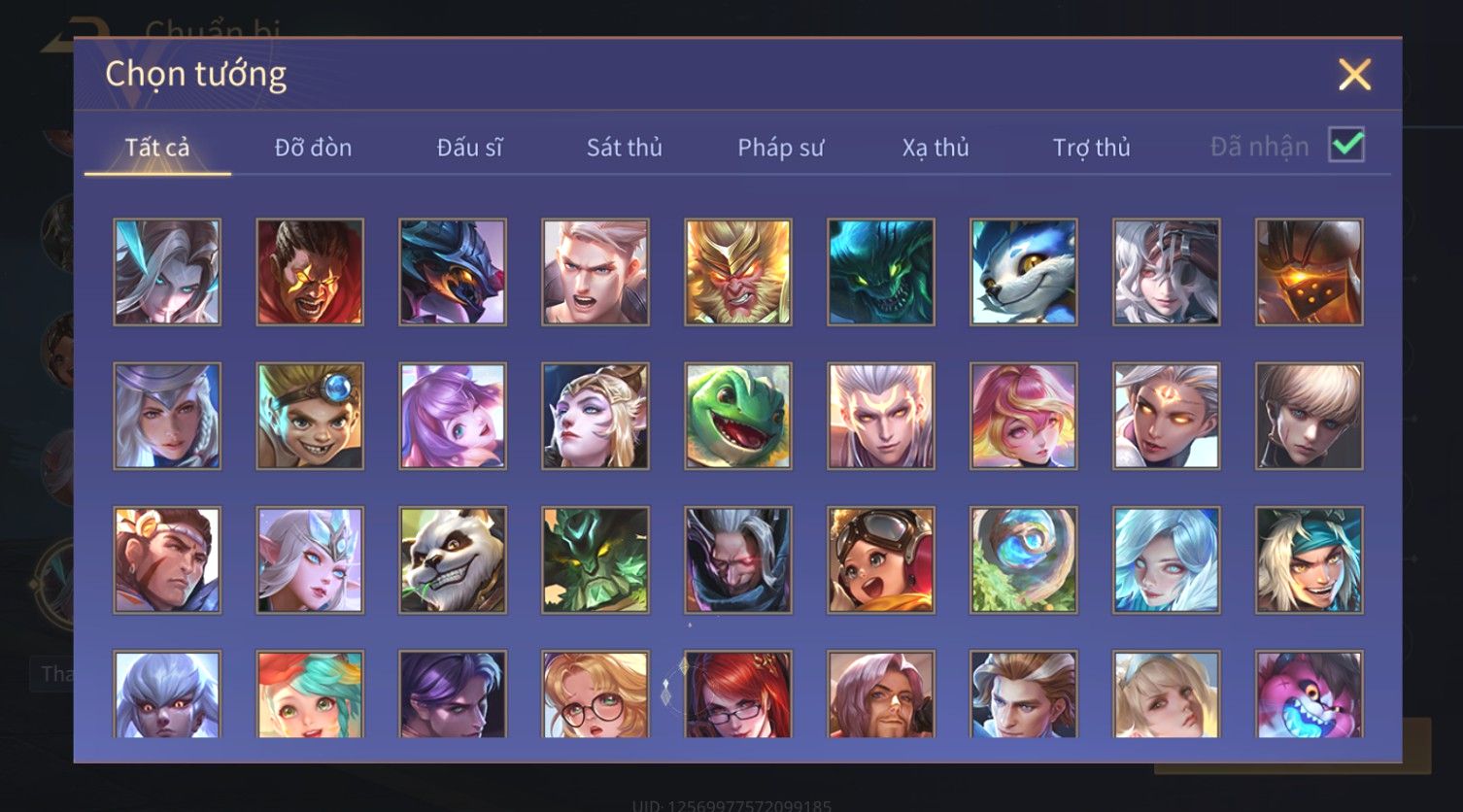Show the Pháp sư hero category
The height and width of the screenshot is (812, 1463).
tap(780, 148)
